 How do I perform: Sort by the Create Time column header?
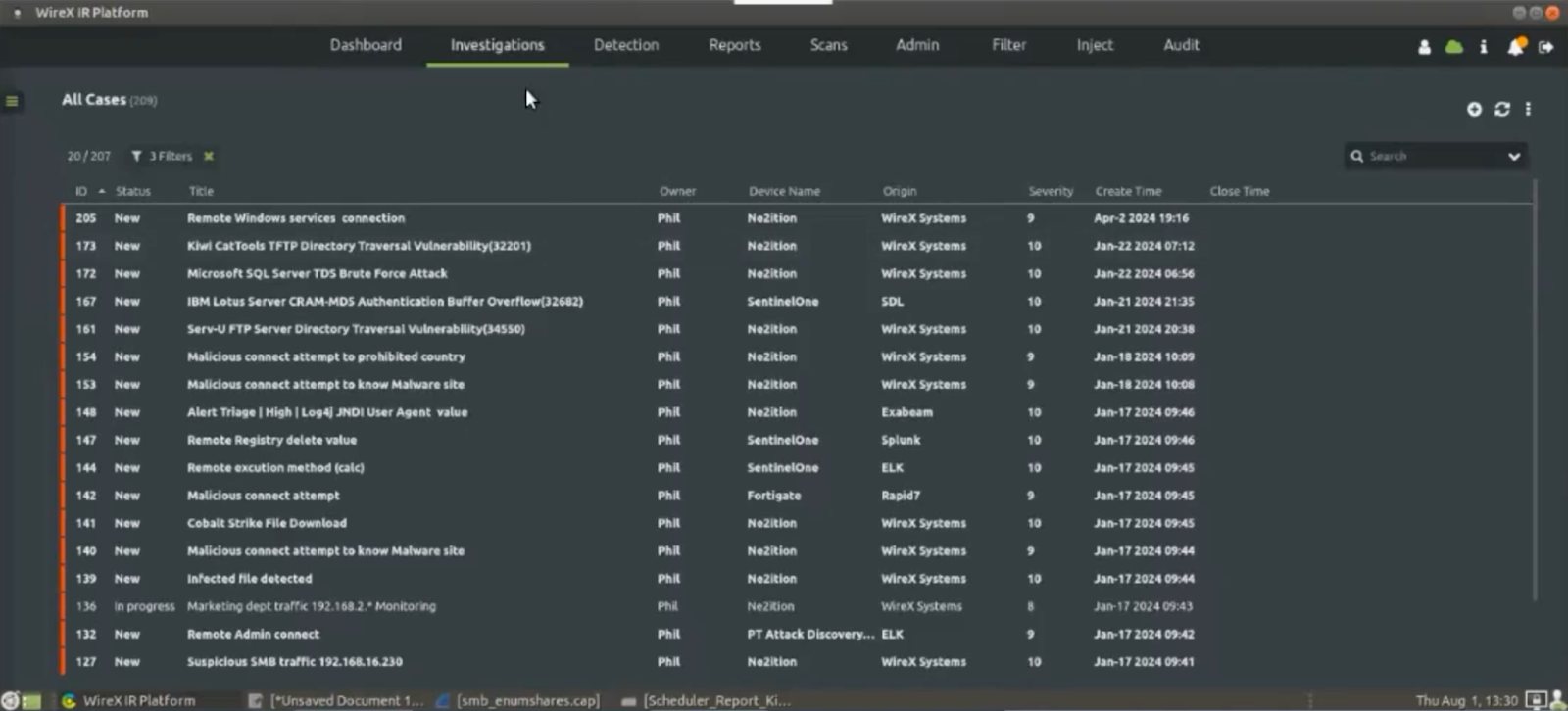click(x=1128, y=191)
